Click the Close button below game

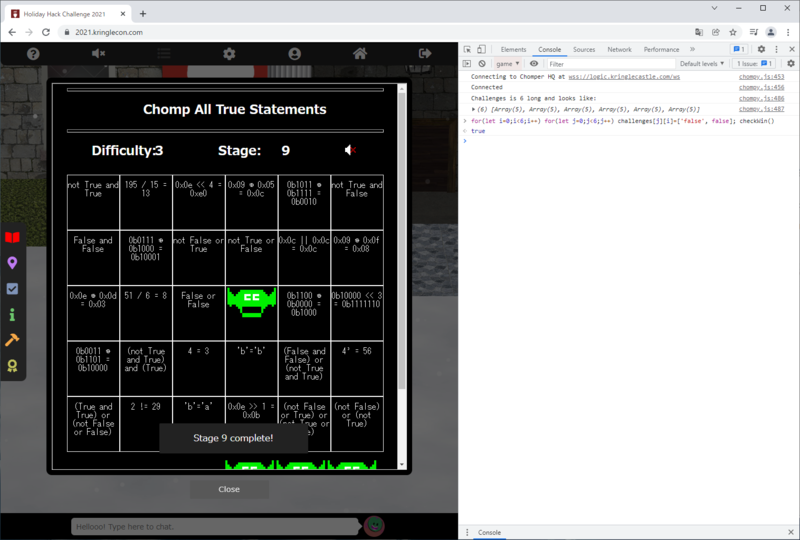[x=229, y=489]
